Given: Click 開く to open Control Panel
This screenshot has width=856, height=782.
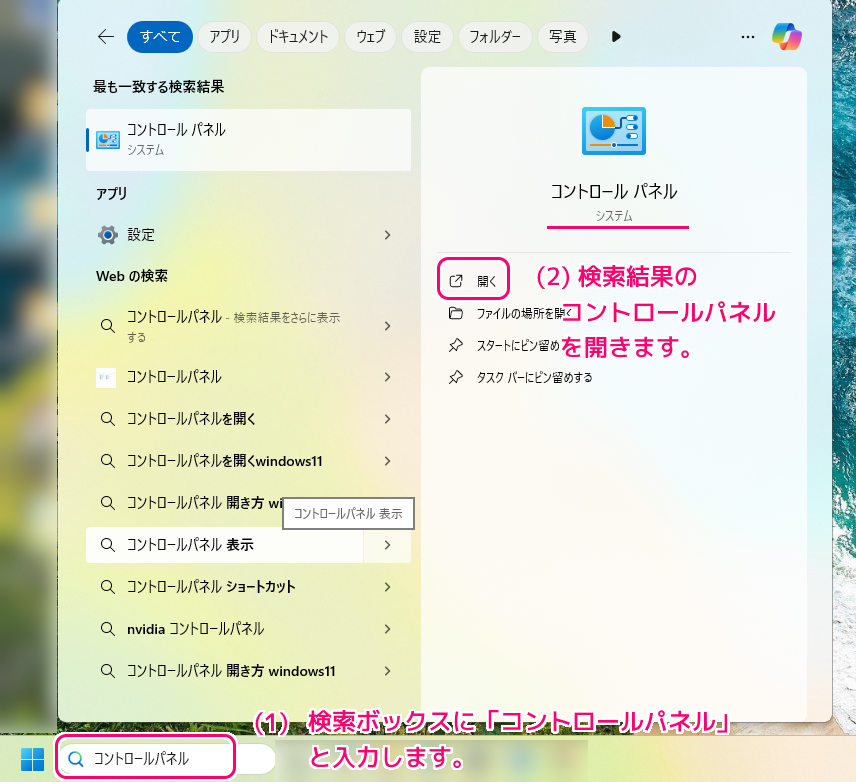Looking at the screenshot, I should tap(473, 281).
